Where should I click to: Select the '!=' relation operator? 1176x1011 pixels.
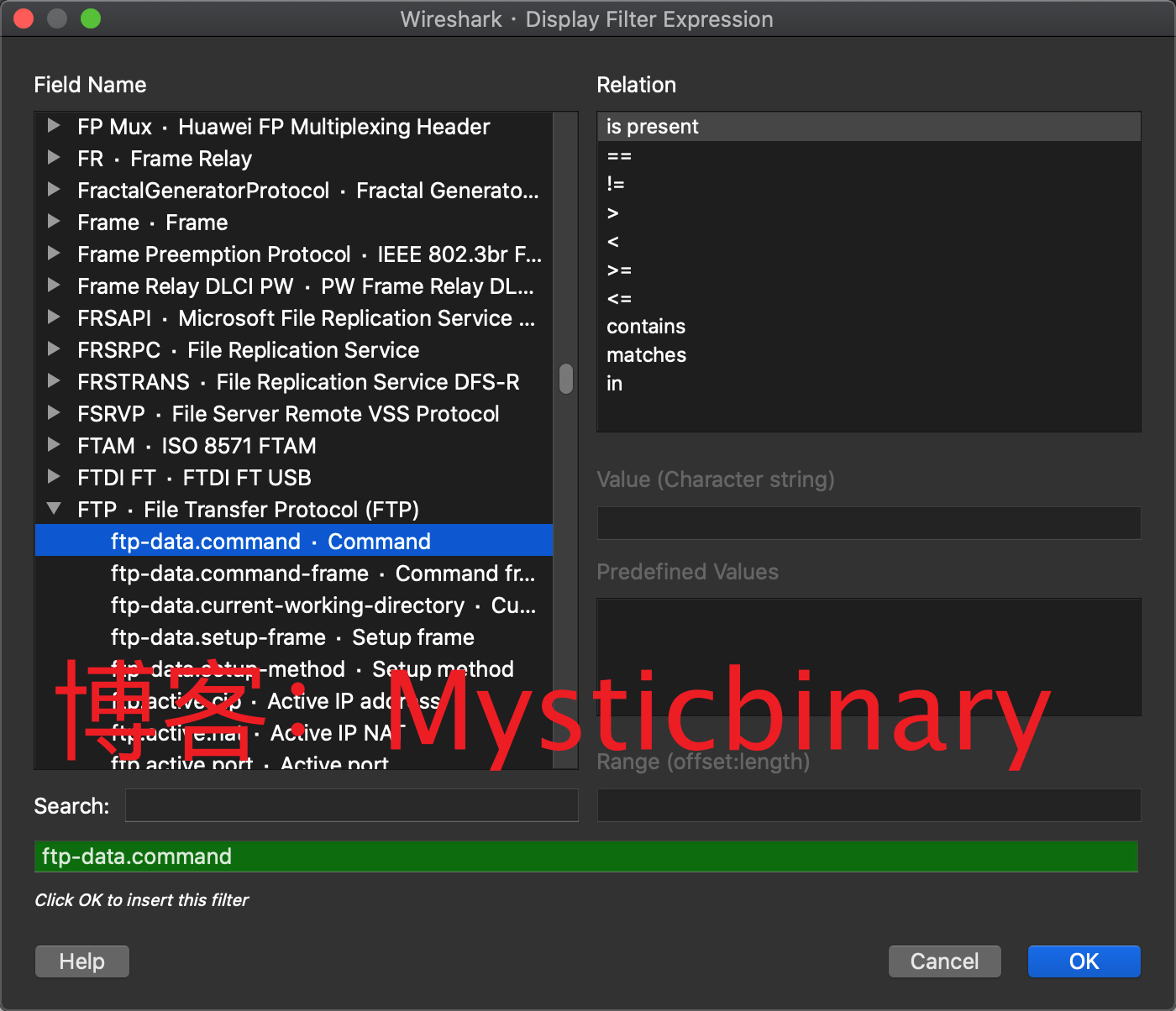click(x=616, y=184)
